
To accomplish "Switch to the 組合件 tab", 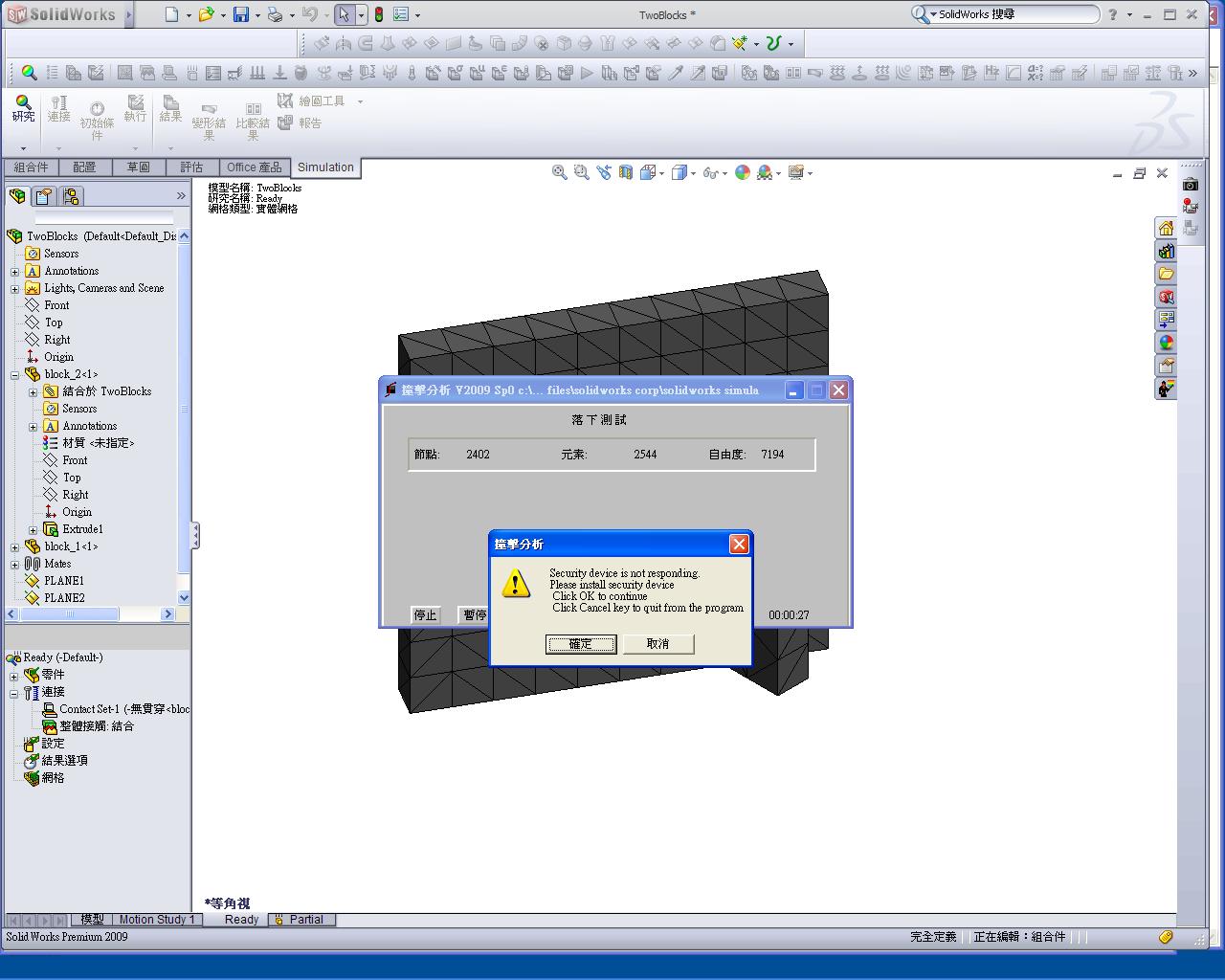I will [x=32, y=167].
